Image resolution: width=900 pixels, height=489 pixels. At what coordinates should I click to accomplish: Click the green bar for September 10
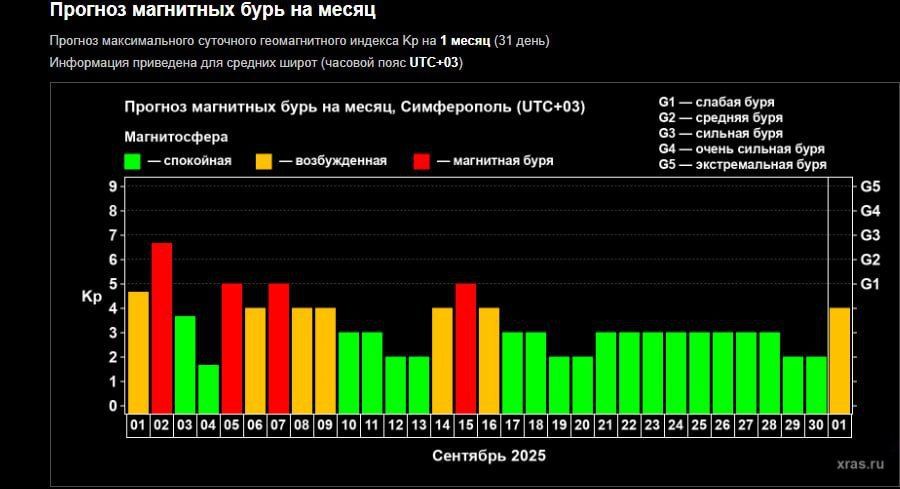(349, 372)
